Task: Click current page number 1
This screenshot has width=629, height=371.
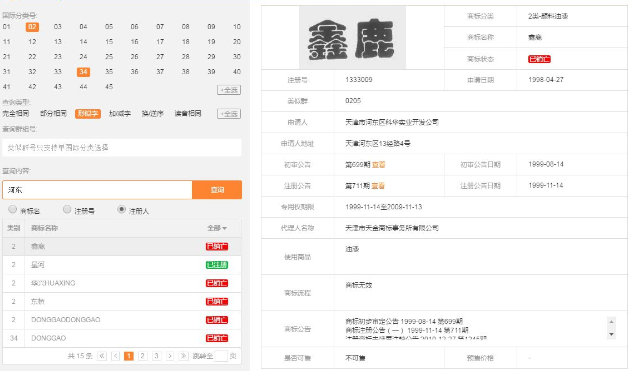Action: (x=129, y=356)
